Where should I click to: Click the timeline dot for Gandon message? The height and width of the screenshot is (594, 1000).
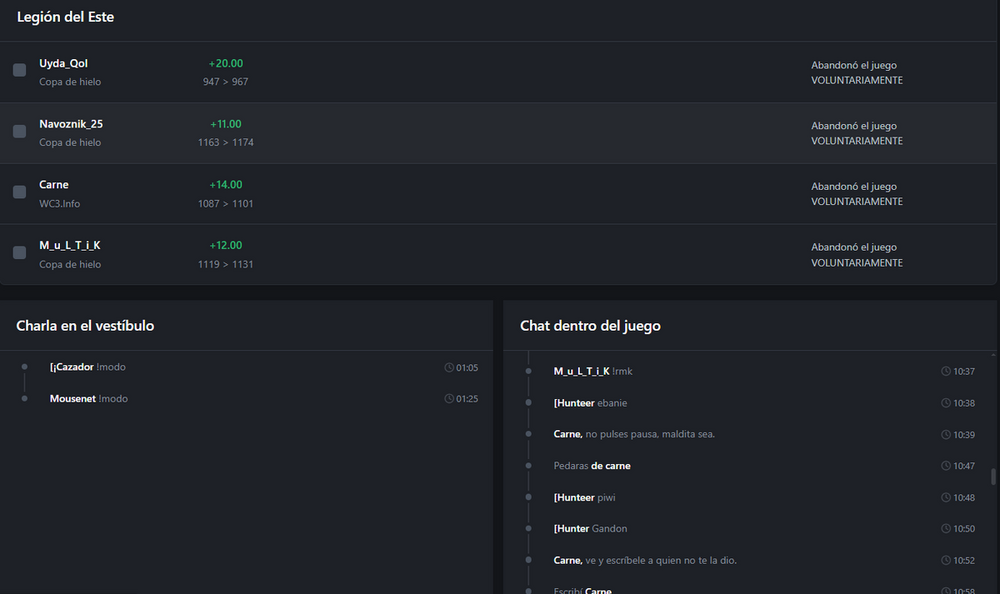(529, 528)
